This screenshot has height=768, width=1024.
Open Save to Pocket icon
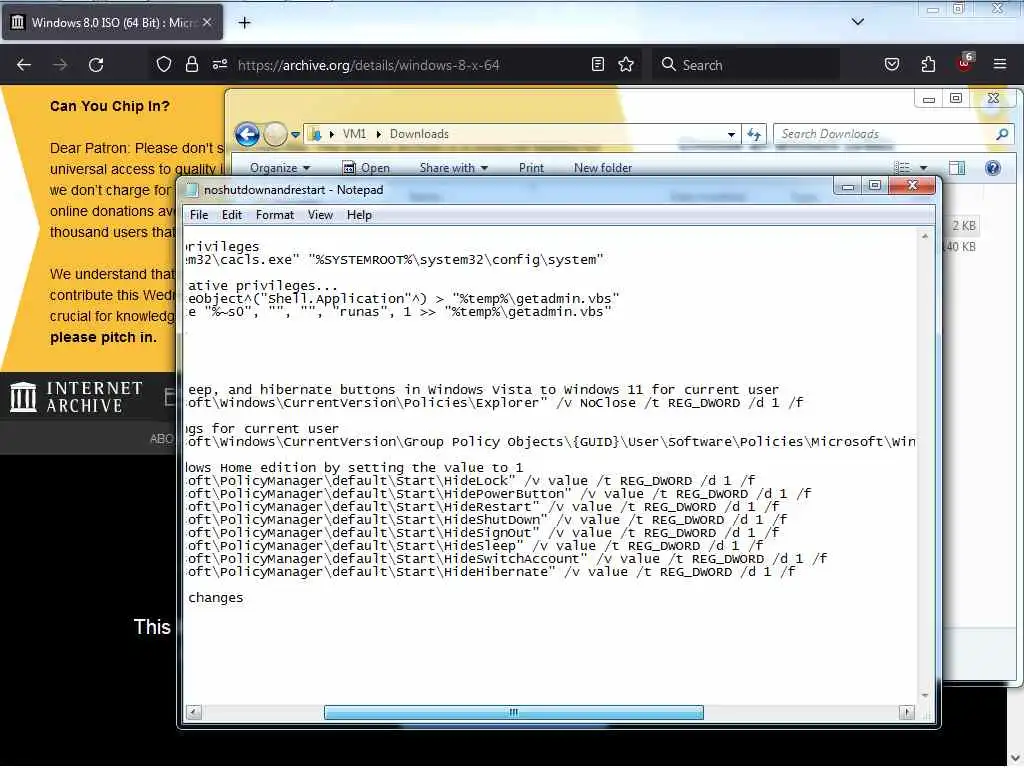click(891, 64)
